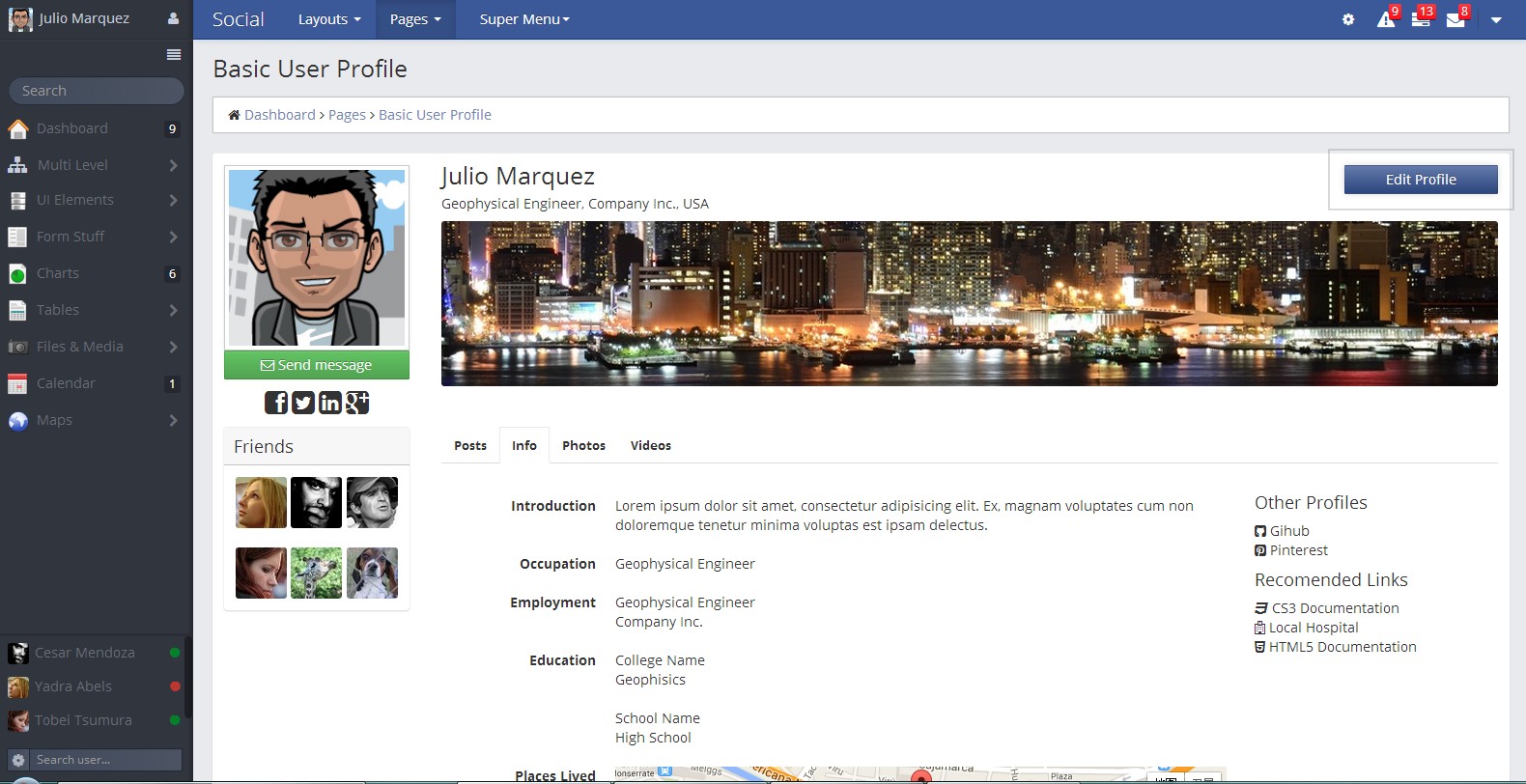
Task: Click the blonde woman friend thumbnail
Action: 261,502
